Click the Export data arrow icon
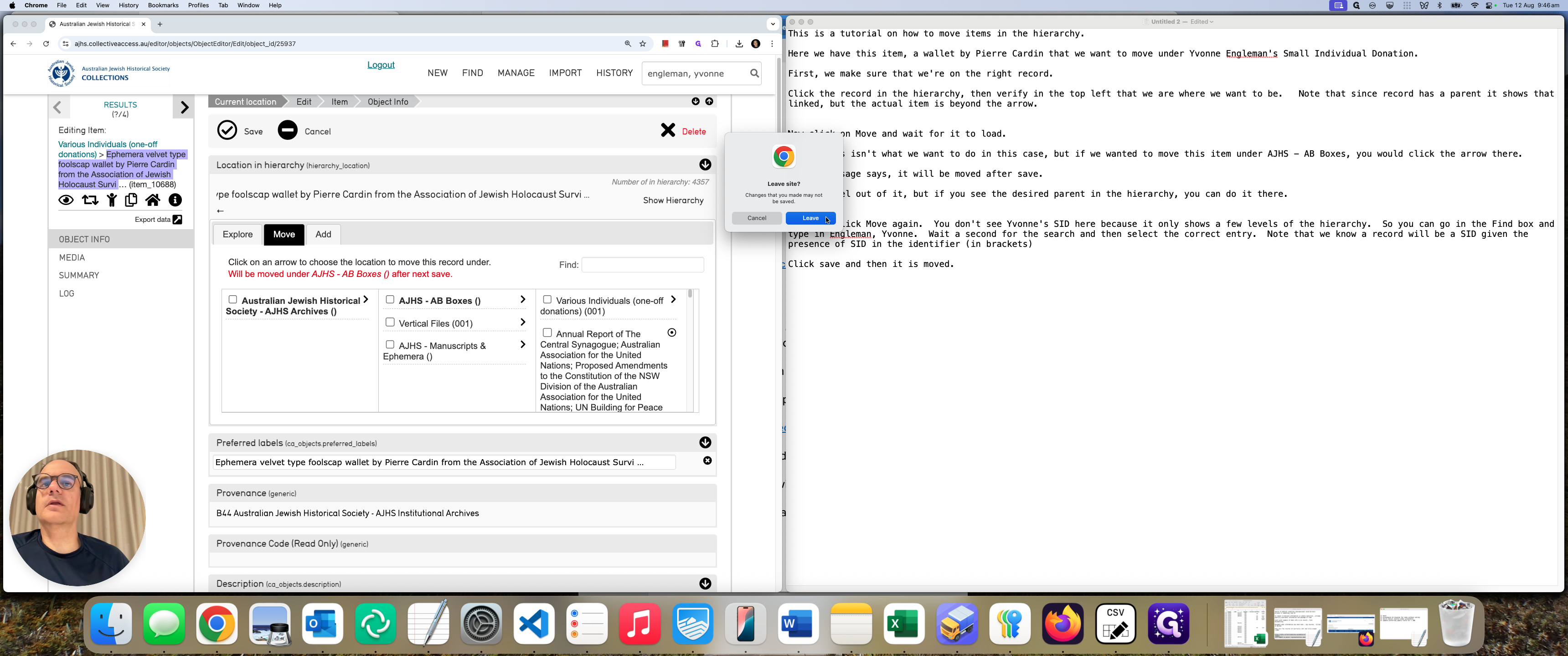 coord(177,220)
